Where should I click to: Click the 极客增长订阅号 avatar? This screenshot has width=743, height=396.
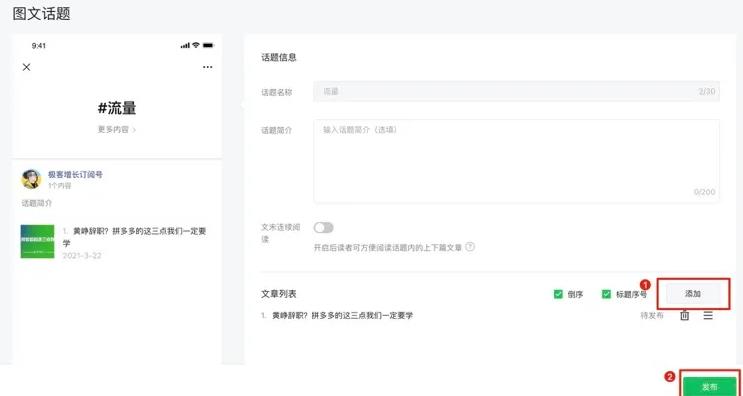(31, 179)
